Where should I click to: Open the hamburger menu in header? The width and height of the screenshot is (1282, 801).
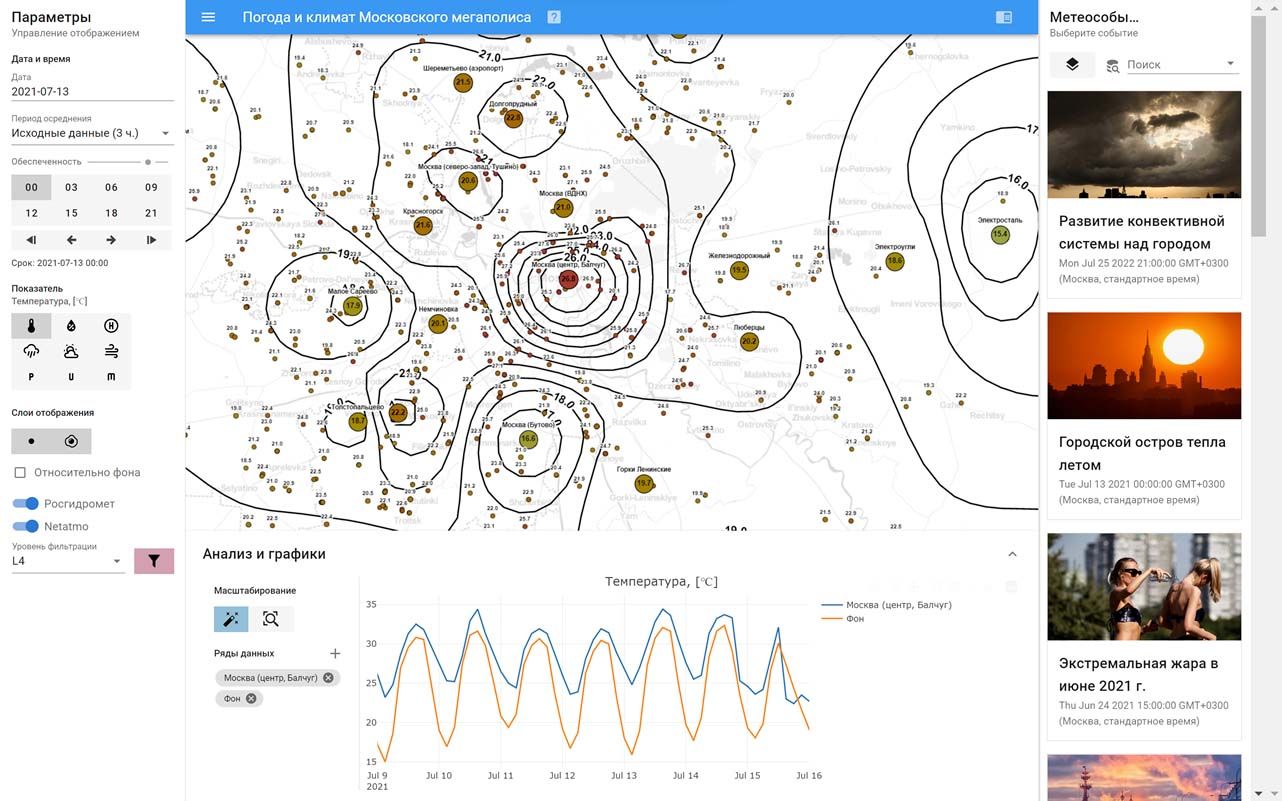208,17
